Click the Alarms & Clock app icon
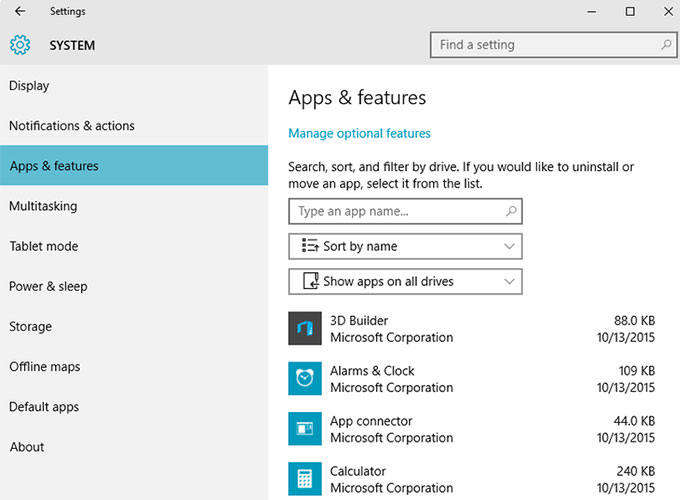The height and width of the screenshot is (500, 680). [305, 379]
